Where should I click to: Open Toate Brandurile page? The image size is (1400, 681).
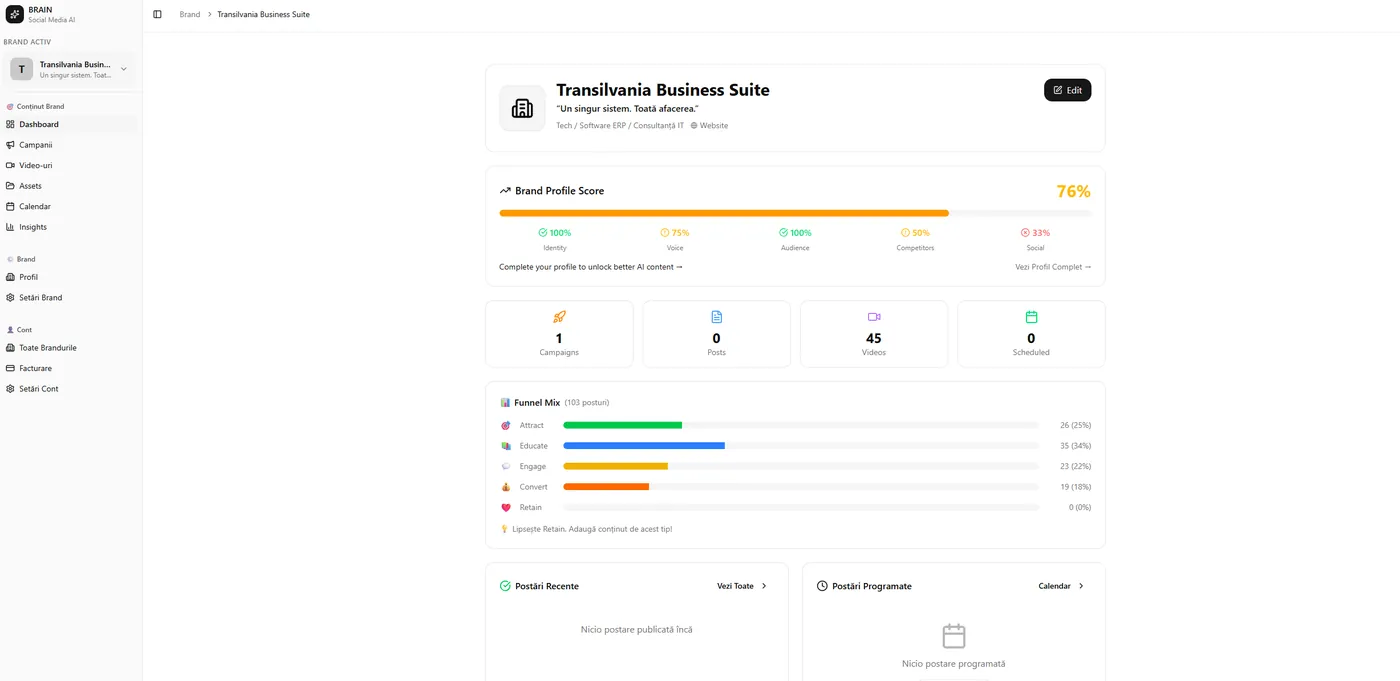69,348
